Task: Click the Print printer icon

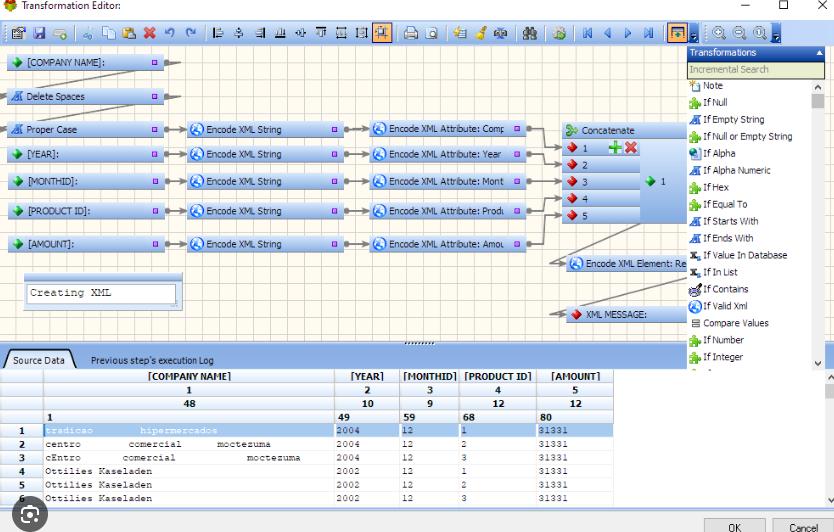Action: coord(410,33)
